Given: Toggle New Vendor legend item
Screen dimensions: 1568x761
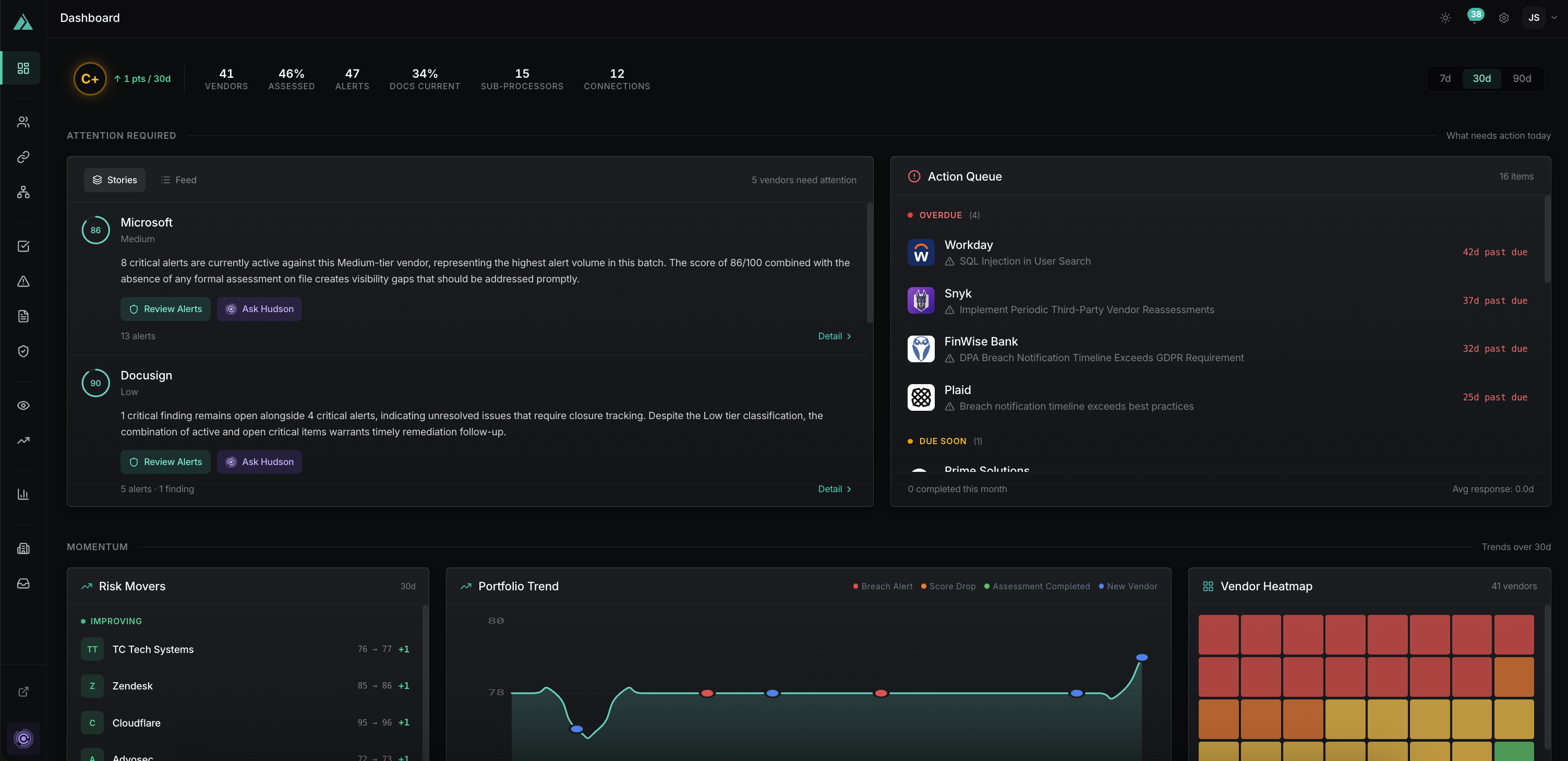Looking at the screenshot, I should (x=1128, y=586).
